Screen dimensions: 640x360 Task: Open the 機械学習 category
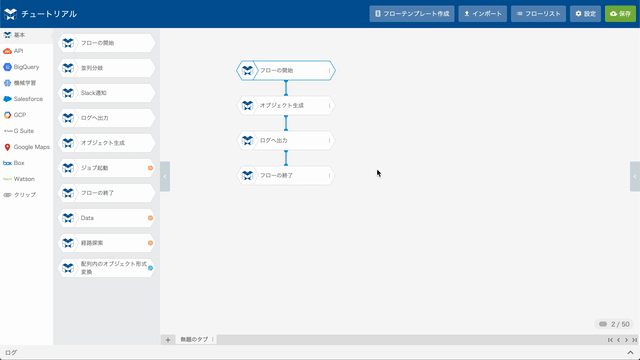coord(26,83)
